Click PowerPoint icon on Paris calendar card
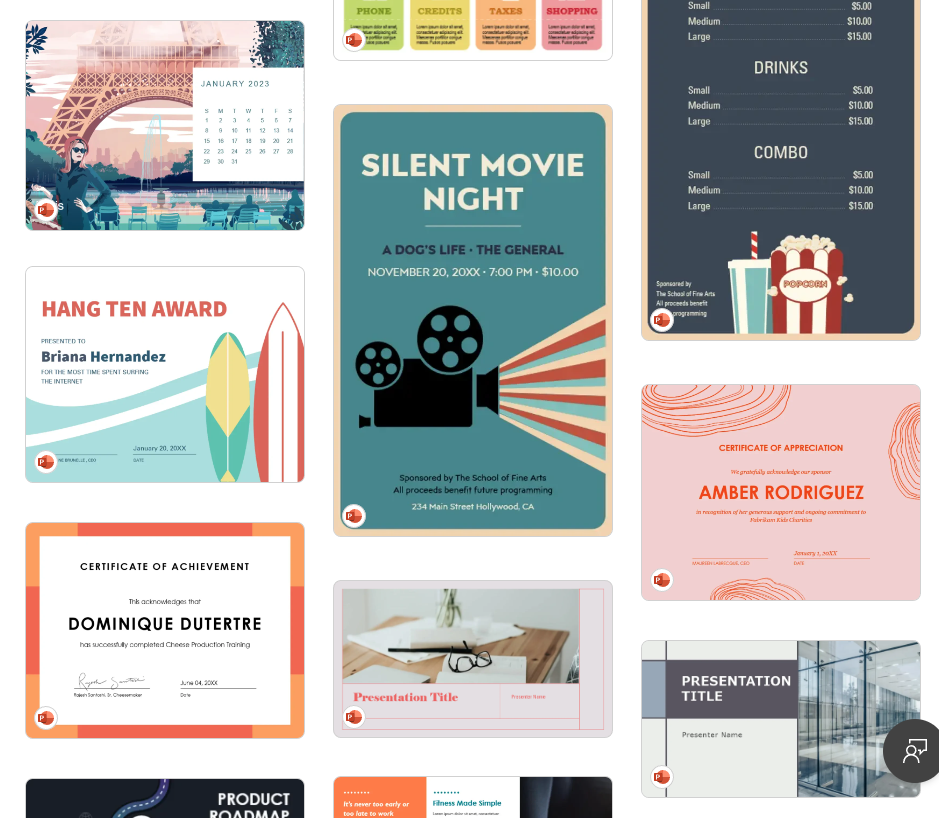 tap(46, 210)
